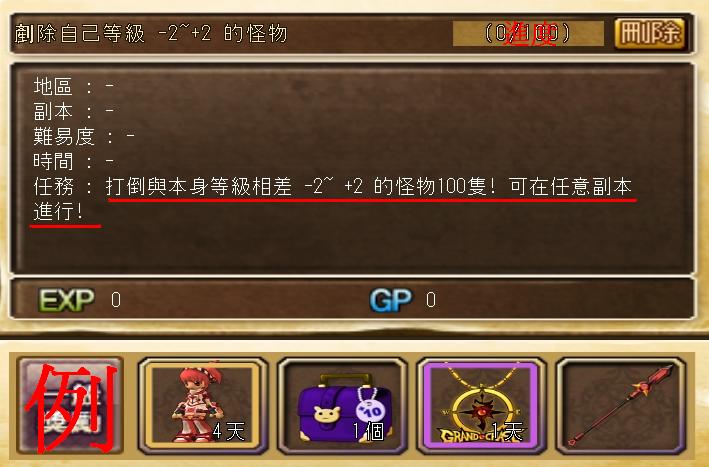Click the underlined 進行! text line
709x467 pixels.
click(58, 212)
